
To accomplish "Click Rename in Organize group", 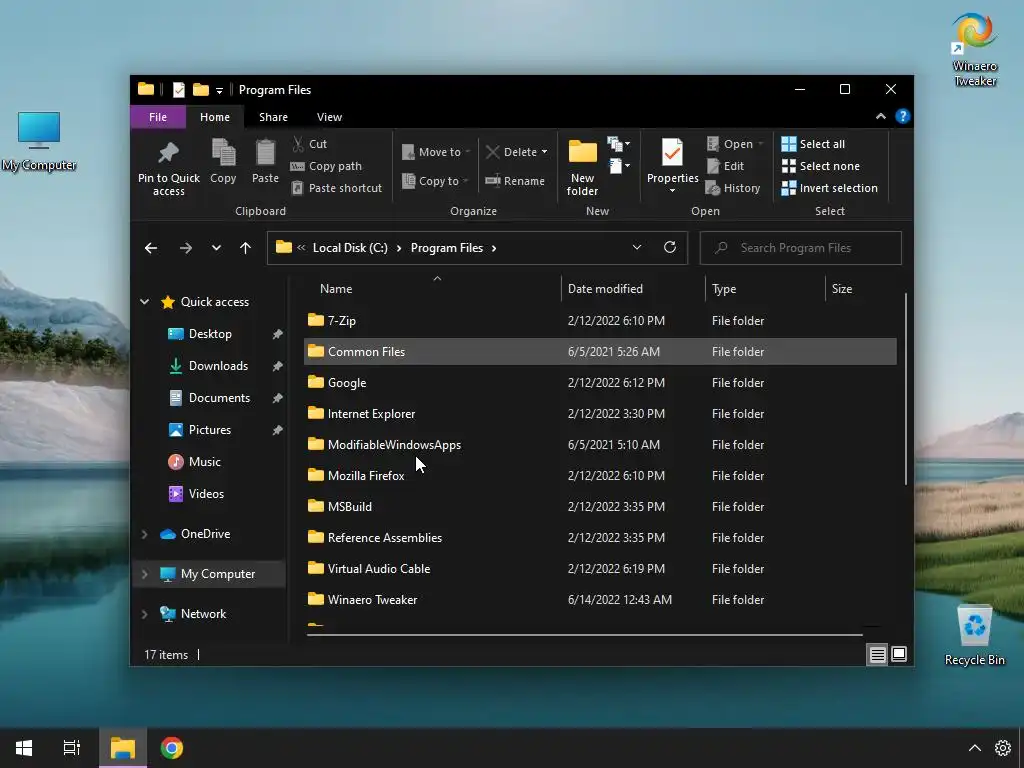I will click(x=515, y=181).
